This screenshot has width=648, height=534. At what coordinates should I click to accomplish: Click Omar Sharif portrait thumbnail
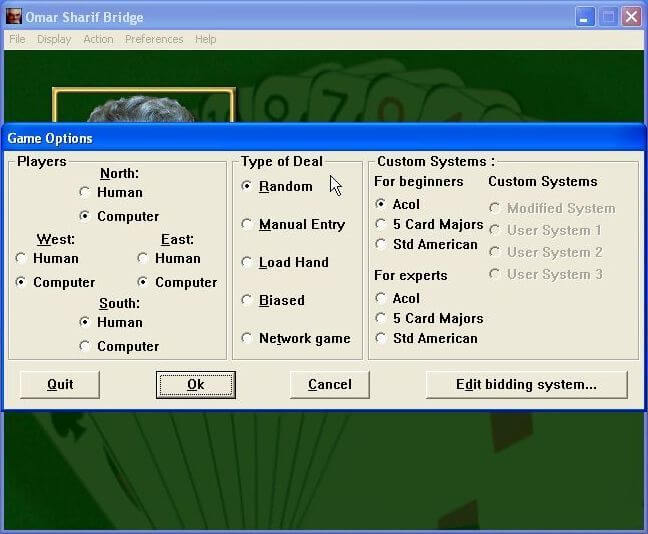144,105
